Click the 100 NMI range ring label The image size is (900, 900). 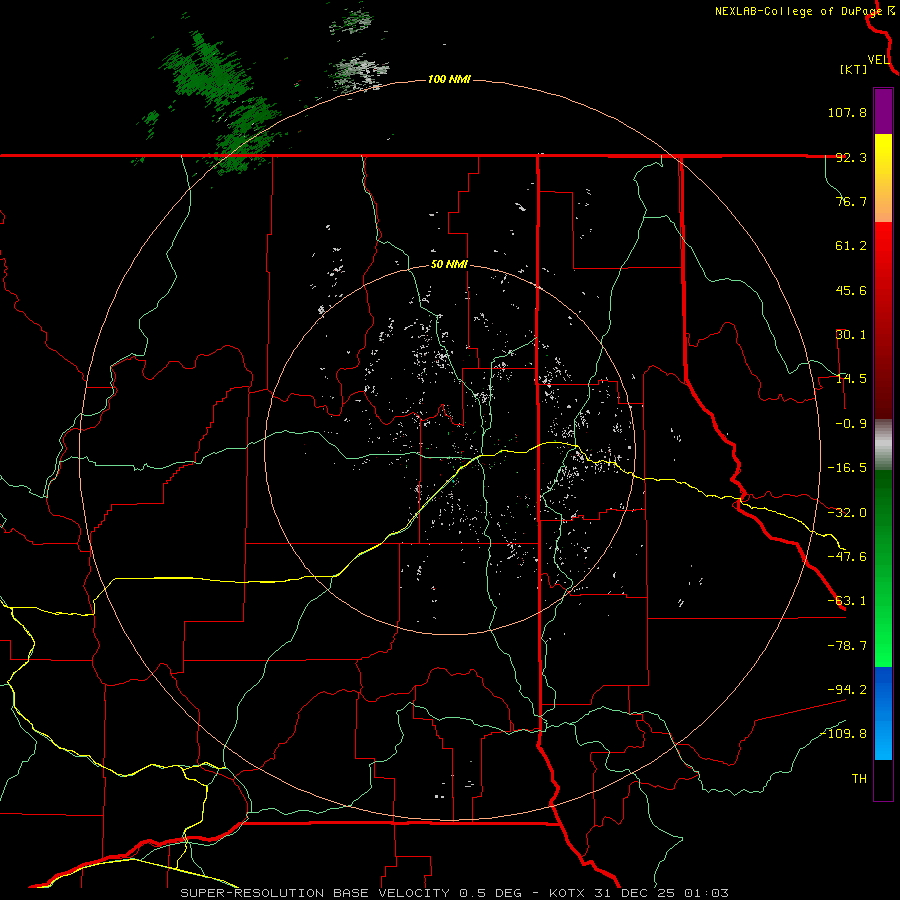(x=449, y=79)
